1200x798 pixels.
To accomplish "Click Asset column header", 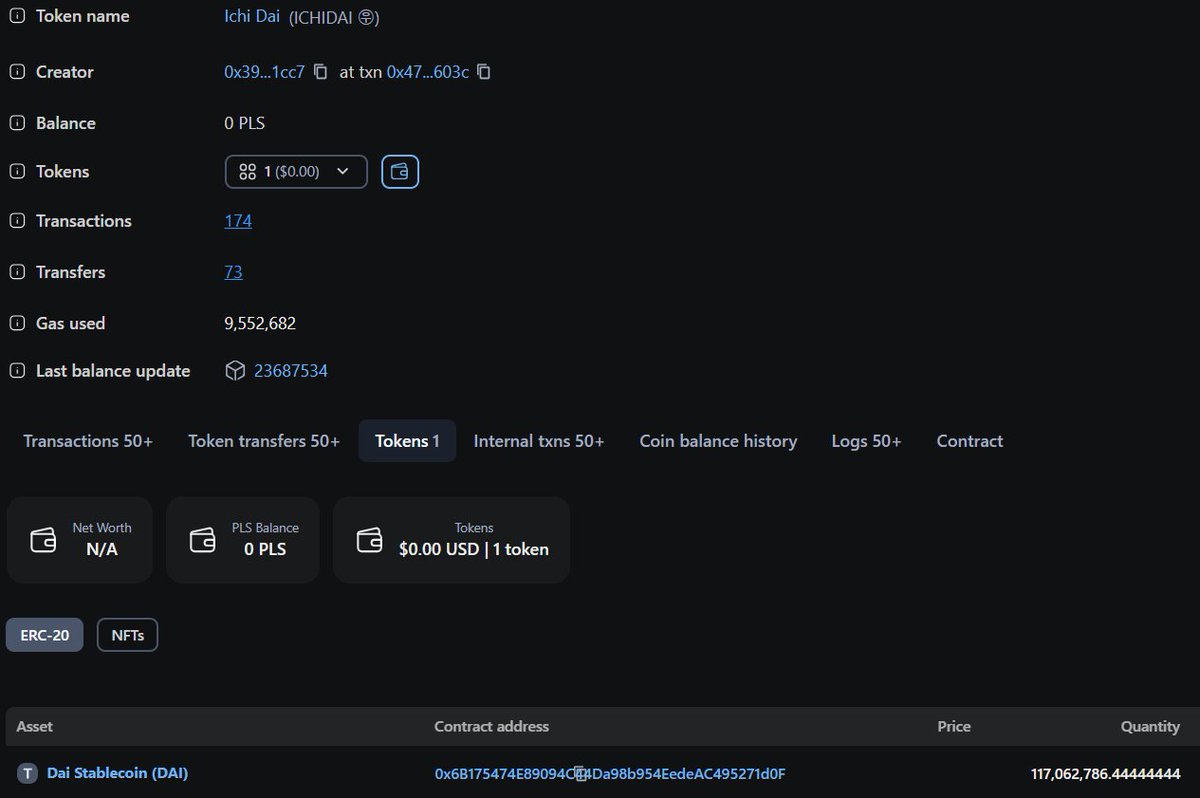I will tap(35, 727).
